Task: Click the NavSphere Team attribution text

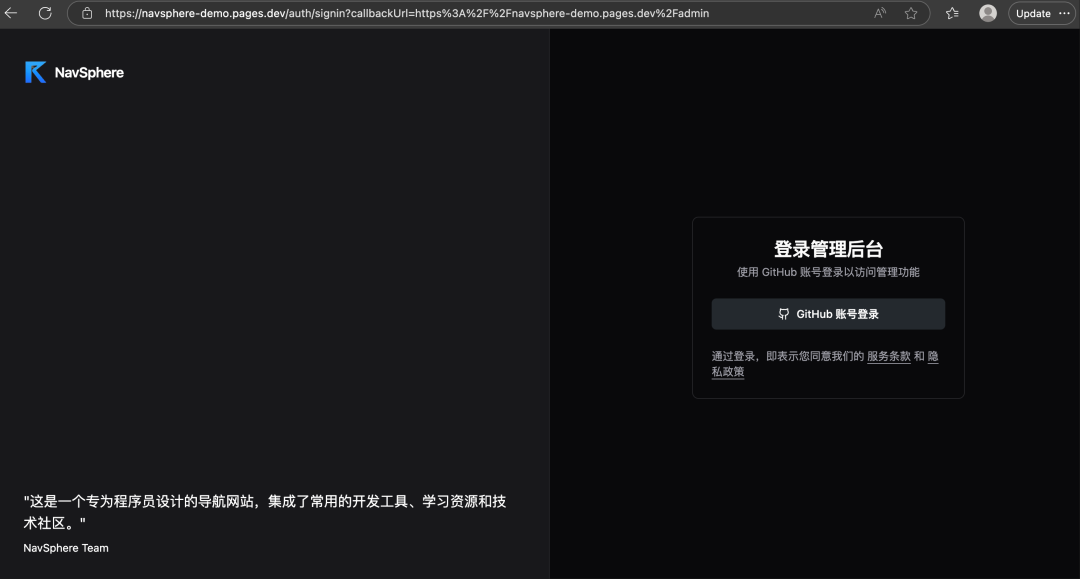Action: click(x=65, y=547)
